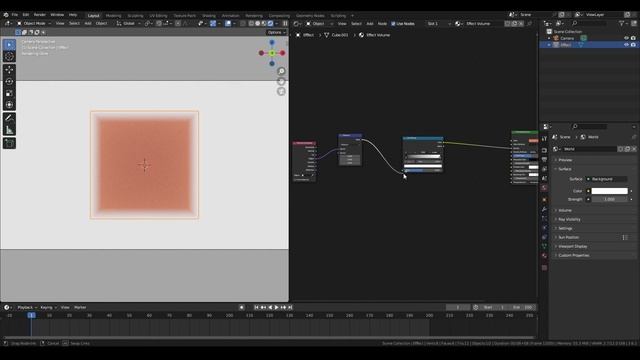Screen dimensions: 640x360
Task: Open the Slot 1 material slot dropdown
Action: tap(439, 24)
